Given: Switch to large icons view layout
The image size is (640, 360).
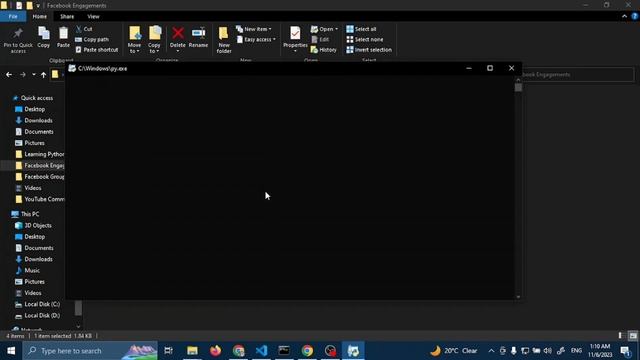Looking at the screenshot, I should pyautogui.click(x=633, y=336).
